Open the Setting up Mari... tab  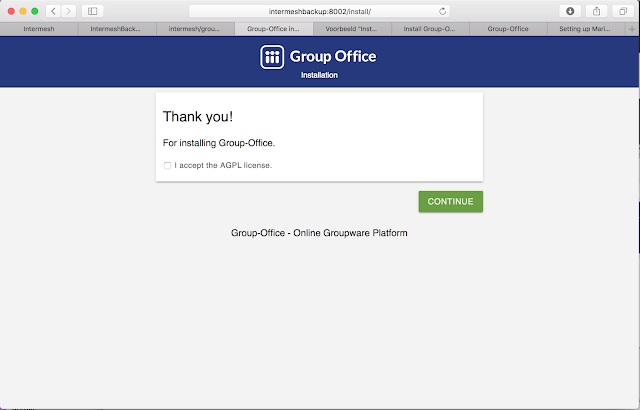pyautogui.click(x=585, y=30)
